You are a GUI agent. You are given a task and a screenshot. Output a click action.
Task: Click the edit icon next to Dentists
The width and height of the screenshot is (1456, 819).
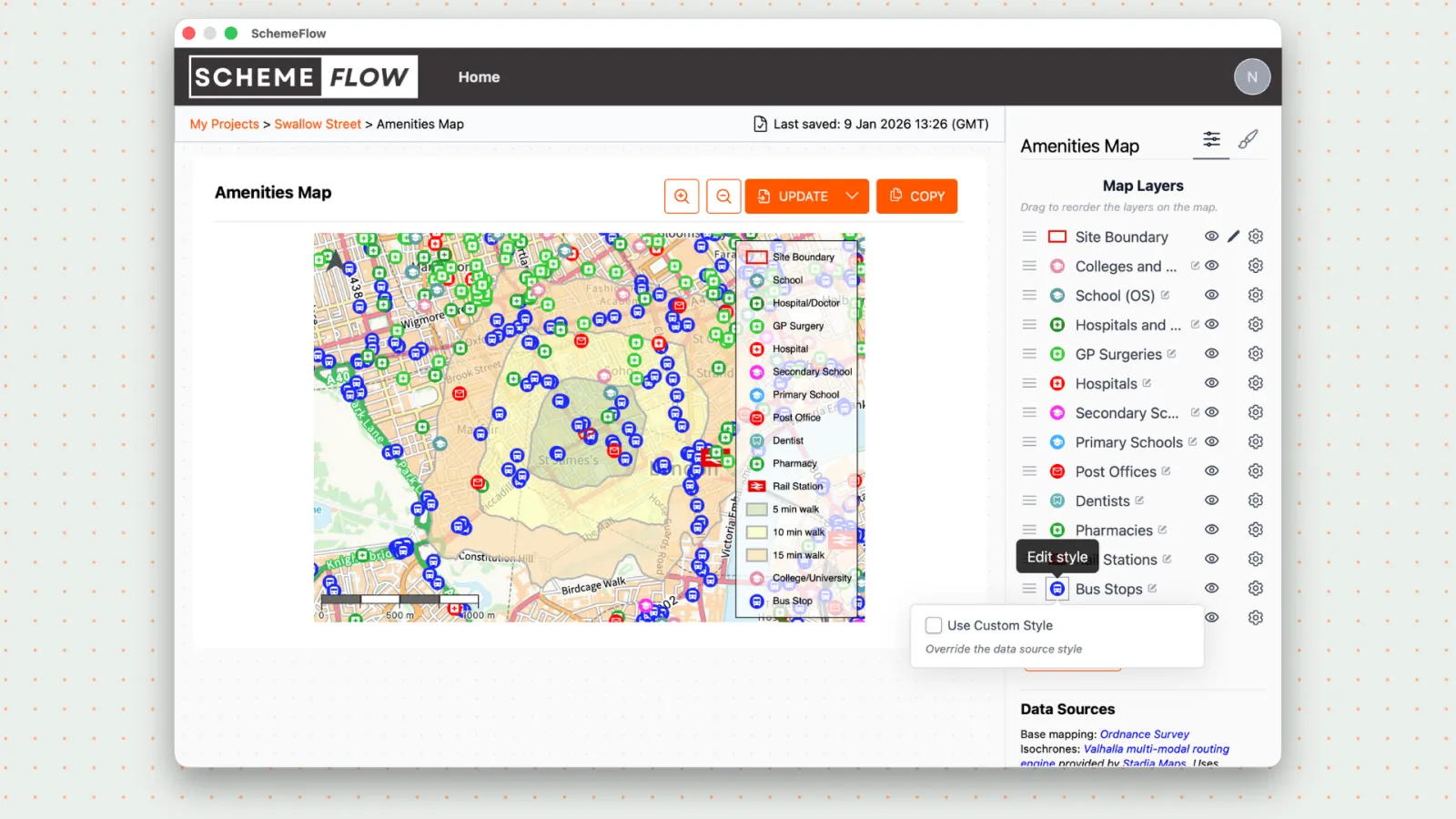tap(1139, 500)
